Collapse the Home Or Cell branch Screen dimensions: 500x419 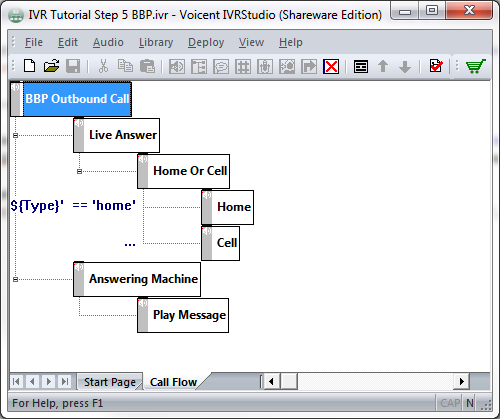pyautogui.click(x=79, y=172)
